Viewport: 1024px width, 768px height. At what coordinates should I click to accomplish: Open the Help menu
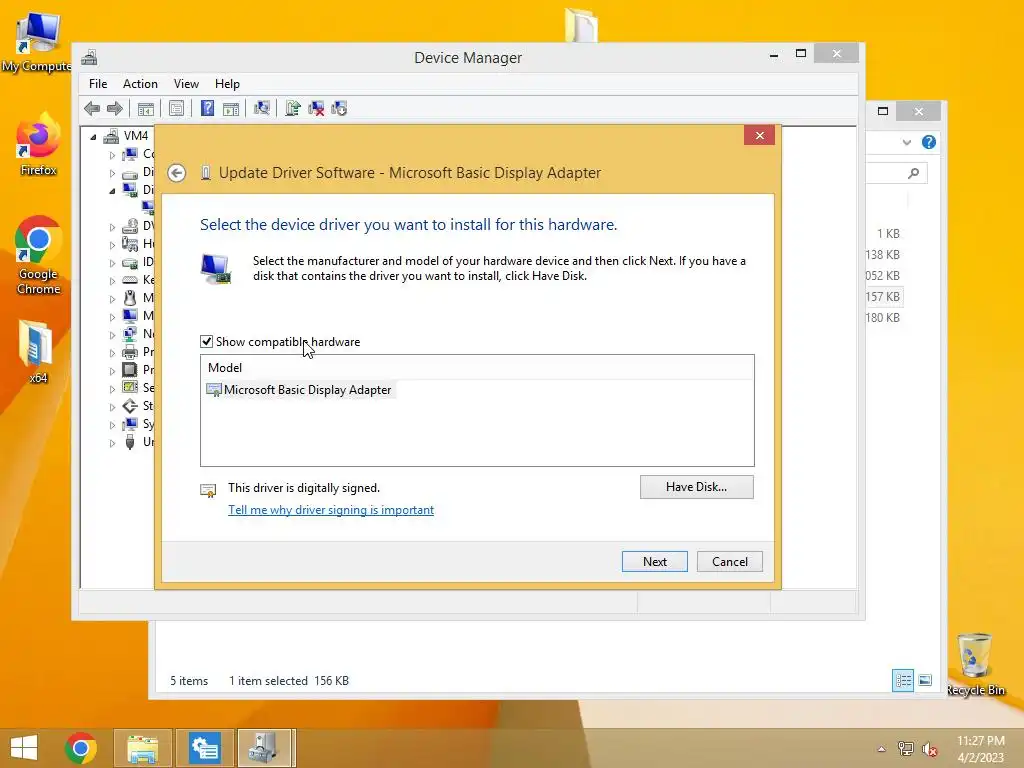(x=227, y=84)
